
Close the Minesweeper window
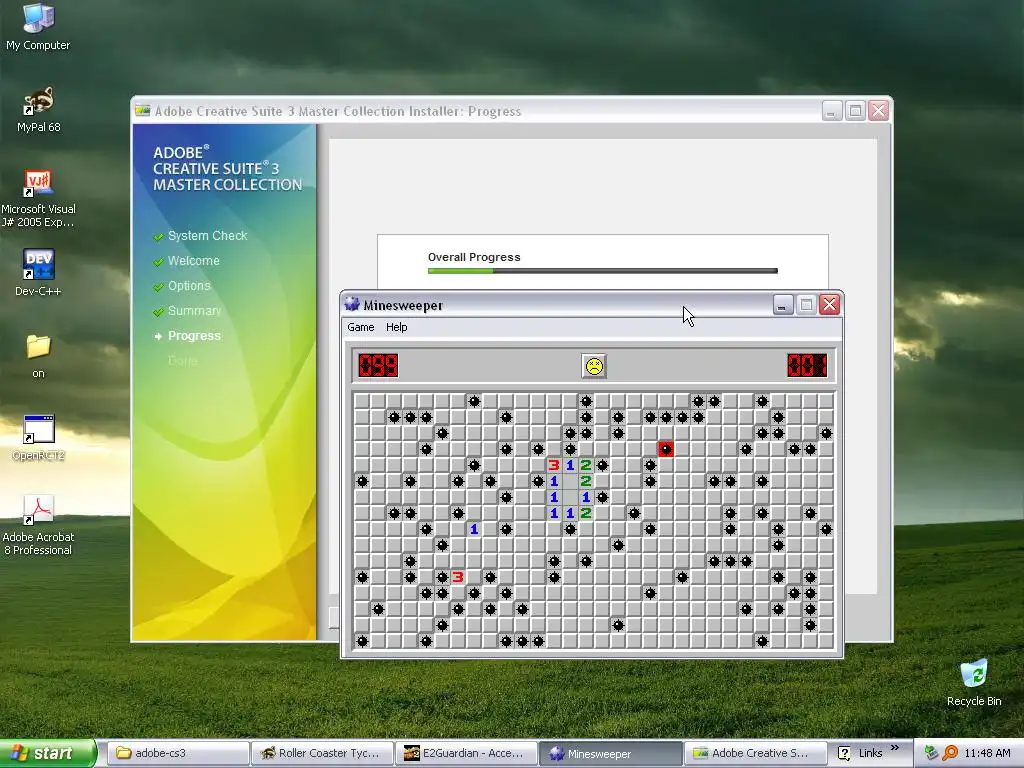(829, 305)
